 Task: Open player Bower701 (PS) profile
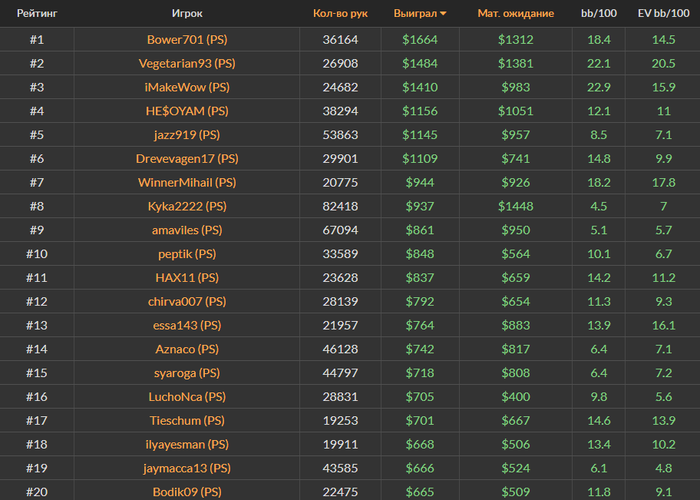(187, 40)
